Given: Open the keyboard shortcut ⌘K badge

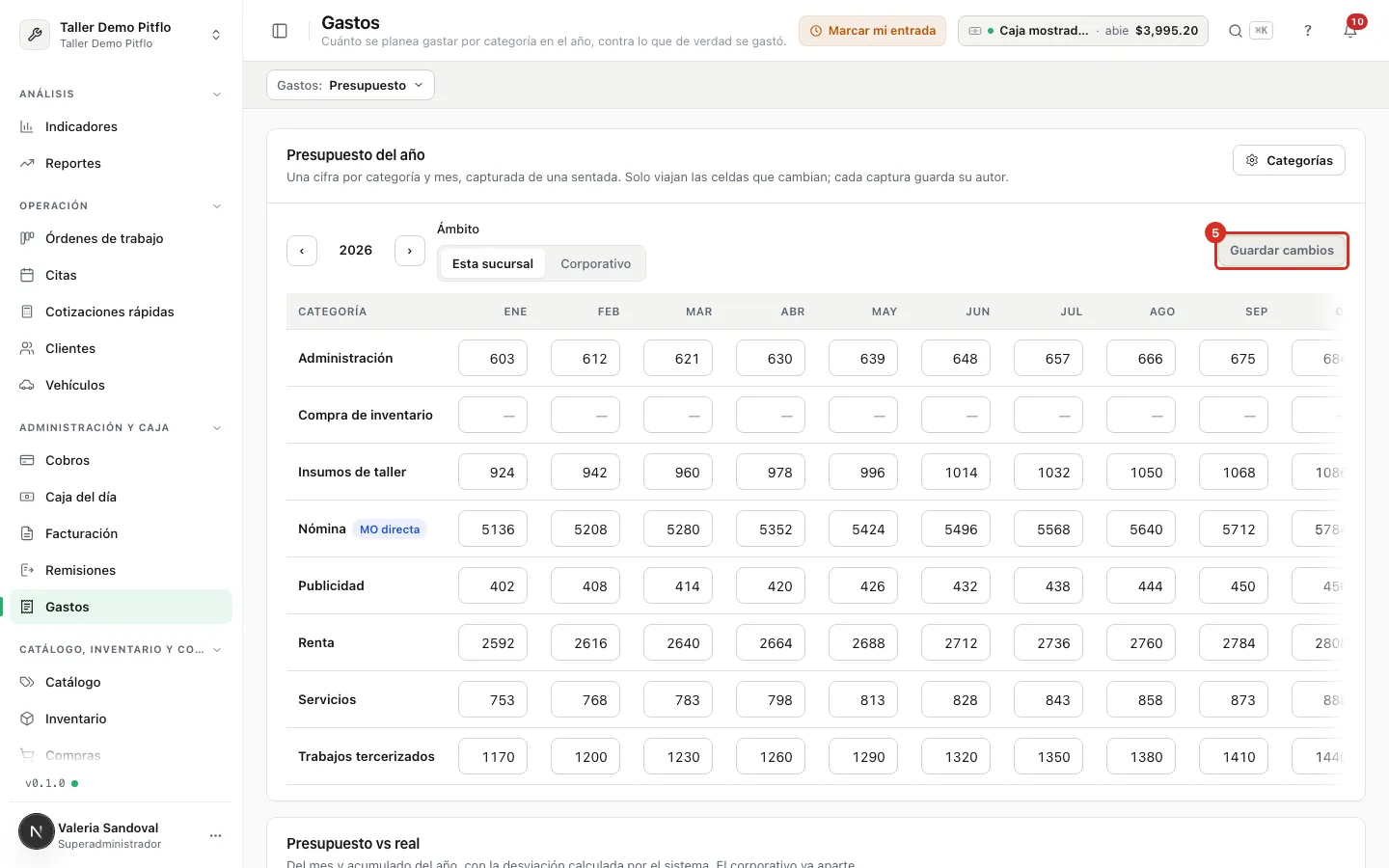Looking at the screenshot, I should (1261, 31).
